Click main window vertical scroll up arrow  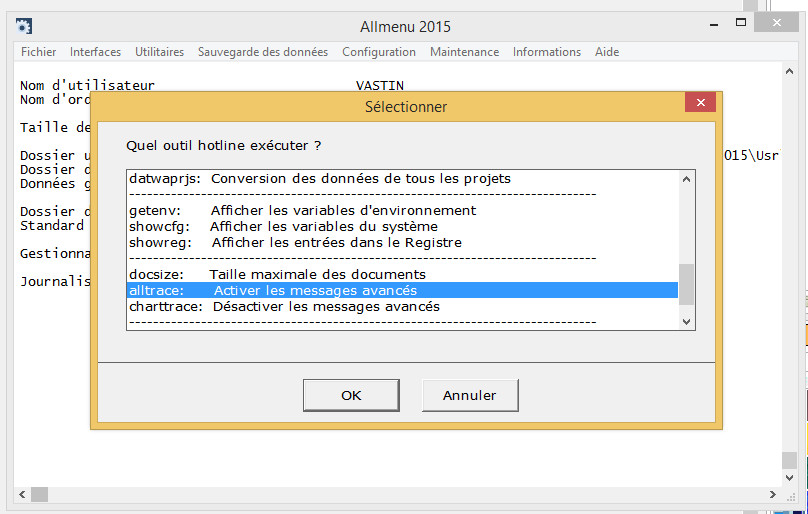(x=789, y=72)
